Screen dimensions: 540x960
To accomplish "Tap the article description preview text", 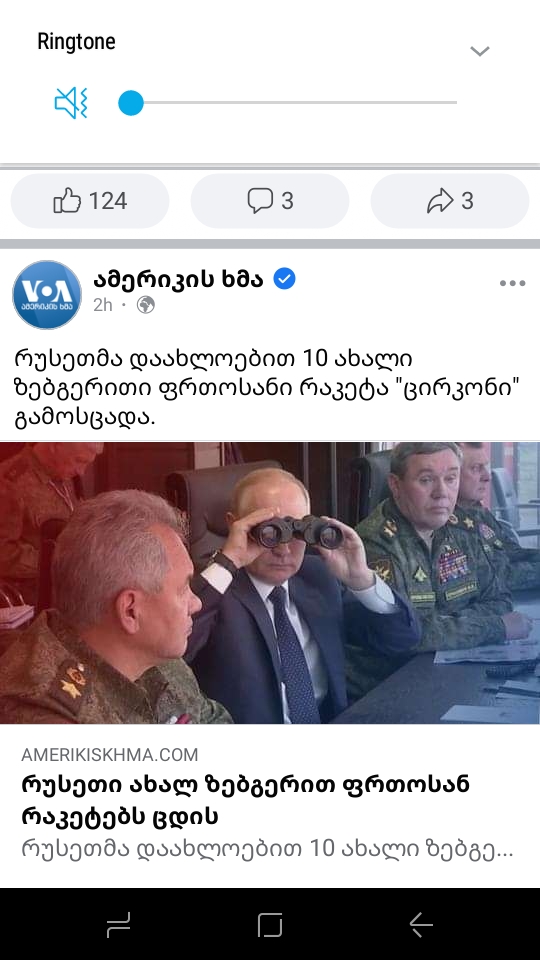I will (x=267, y=849).
